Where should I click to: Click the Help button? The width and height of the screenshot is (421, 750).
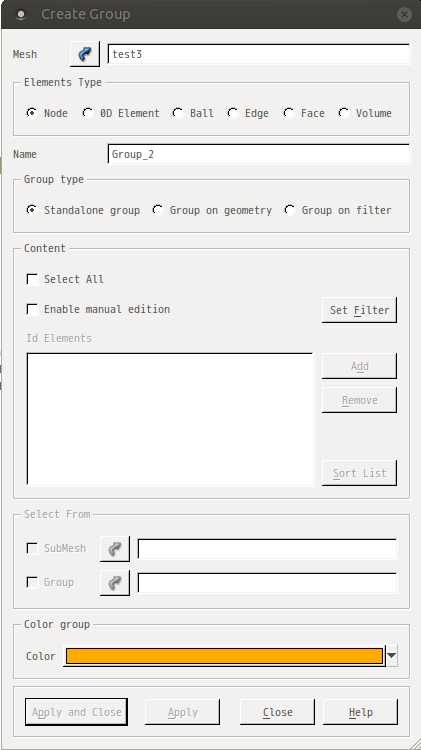[360, 712]
